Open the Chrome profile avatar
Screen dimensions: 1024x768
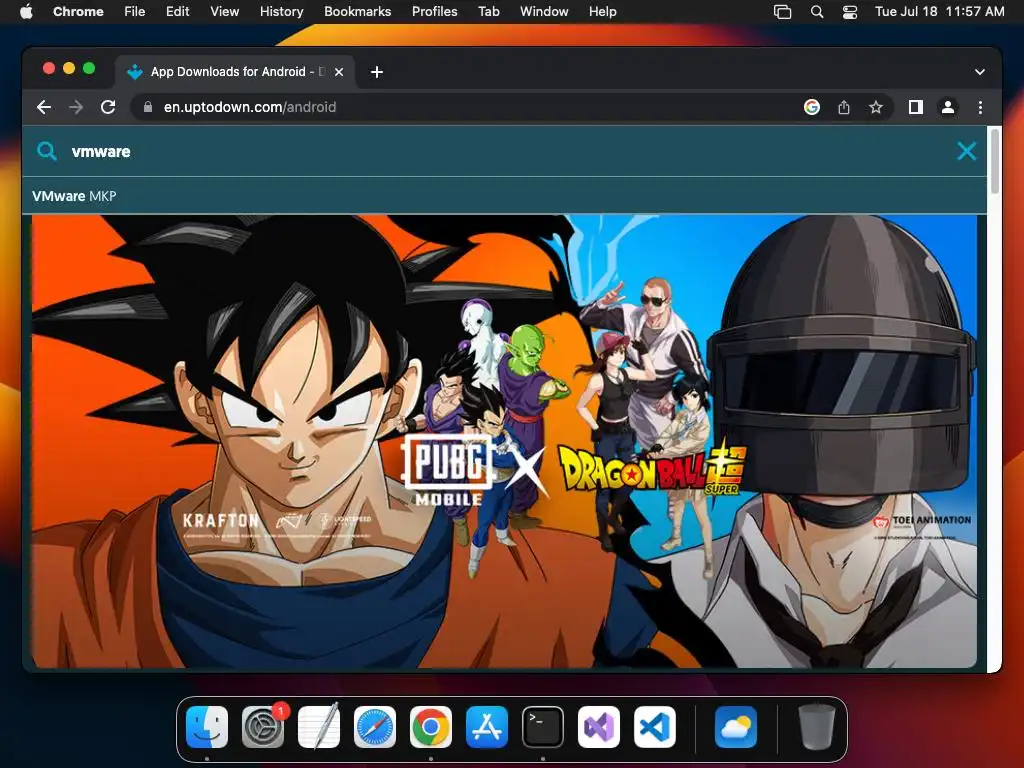tap(948, 107)
